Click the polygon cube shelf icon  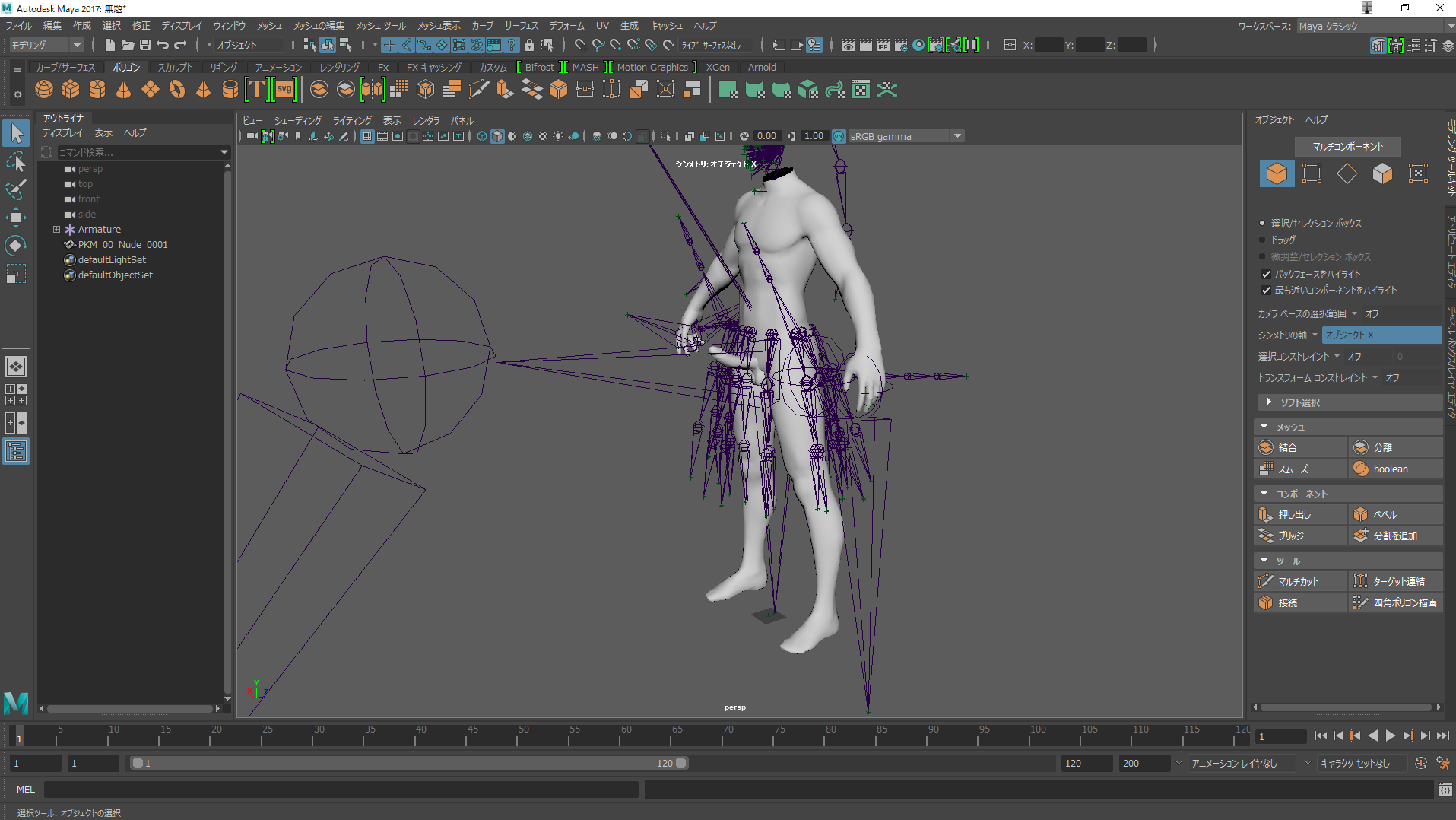[71, 90]
